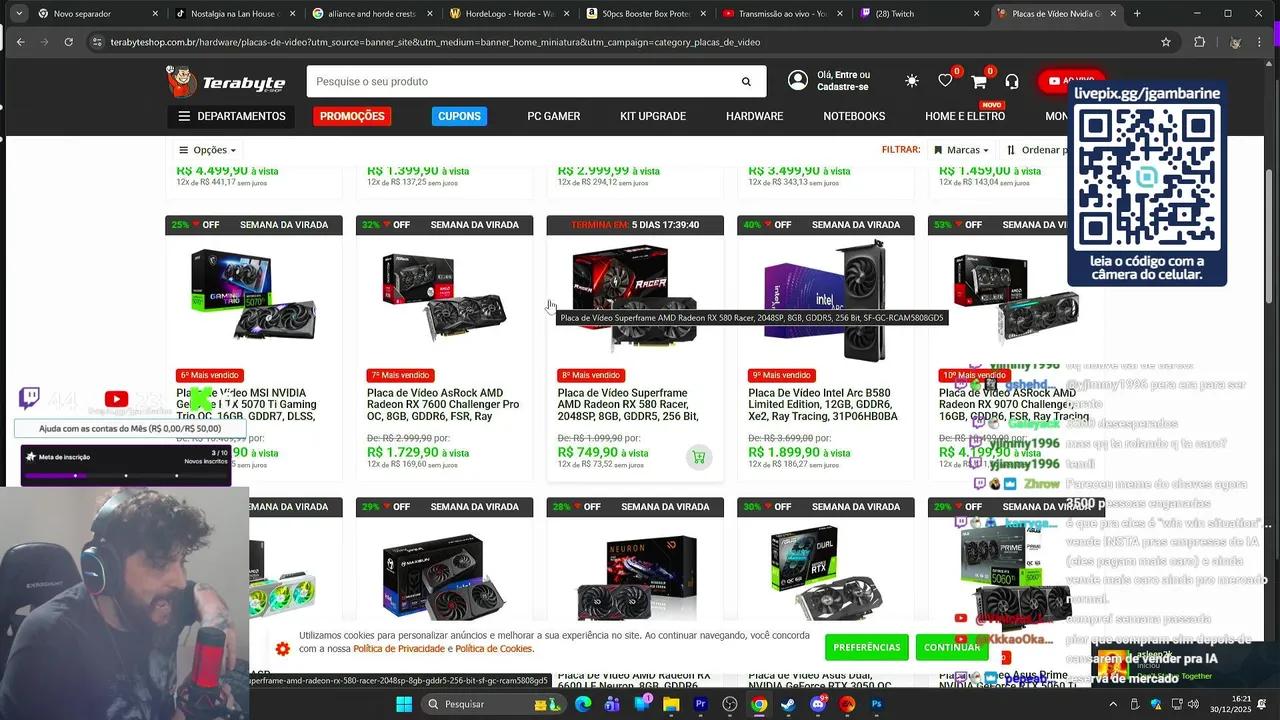Open Steam from the taskbar

click(789, 704)
